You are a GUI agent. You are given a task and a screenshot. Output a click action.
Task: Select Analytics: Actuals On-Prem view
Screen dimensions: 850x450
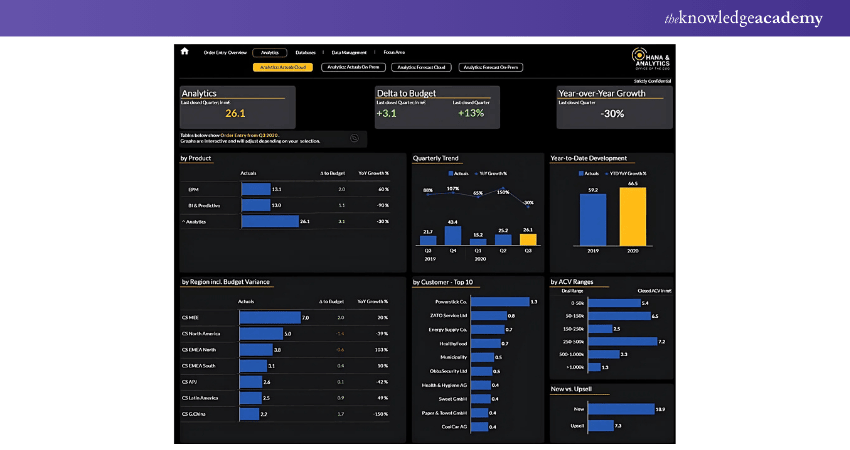pyautogui.click(x=351, y=68)
